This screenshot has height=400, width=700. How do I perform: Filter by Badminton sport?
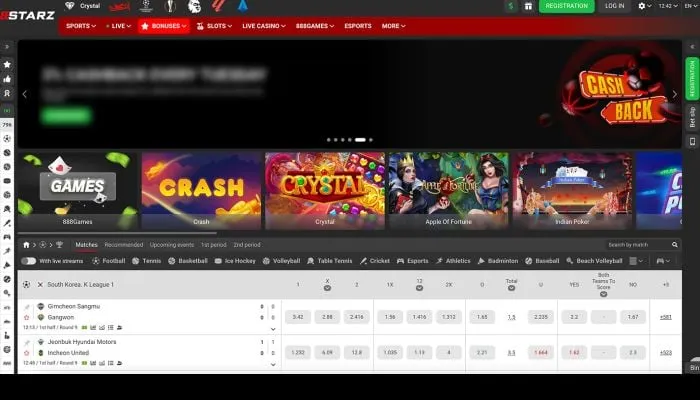(498, 261)
